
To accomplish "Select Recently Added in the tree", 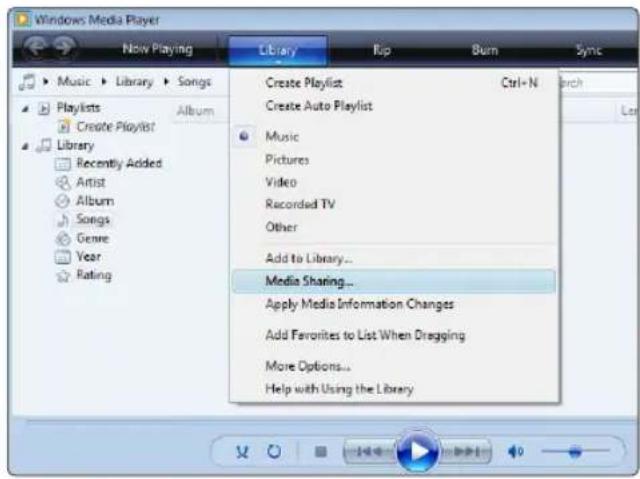I will tap(119, 164).
